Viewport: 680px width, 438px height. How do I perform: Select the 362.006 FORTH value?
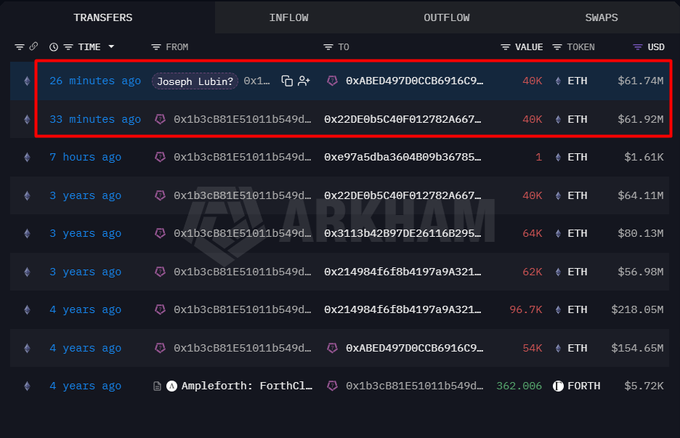[x=519, y=386]
